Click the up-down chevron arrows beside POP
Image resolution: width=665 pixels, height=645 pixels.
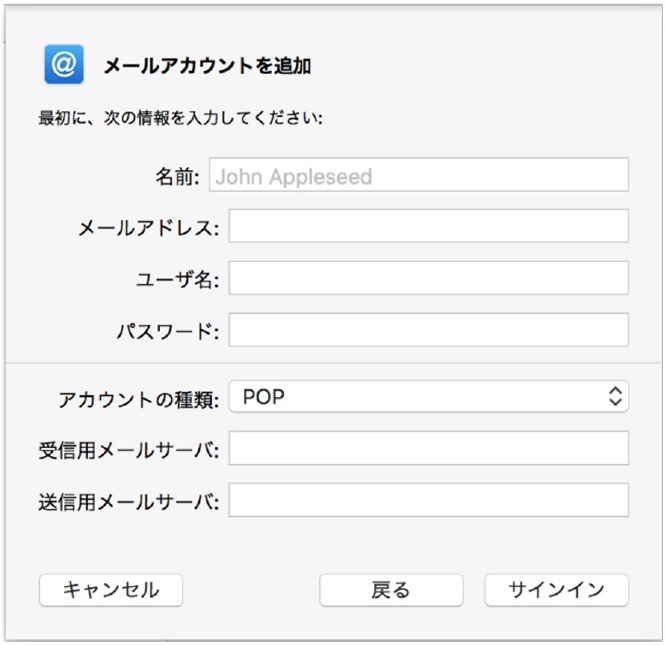coord(615,396)
